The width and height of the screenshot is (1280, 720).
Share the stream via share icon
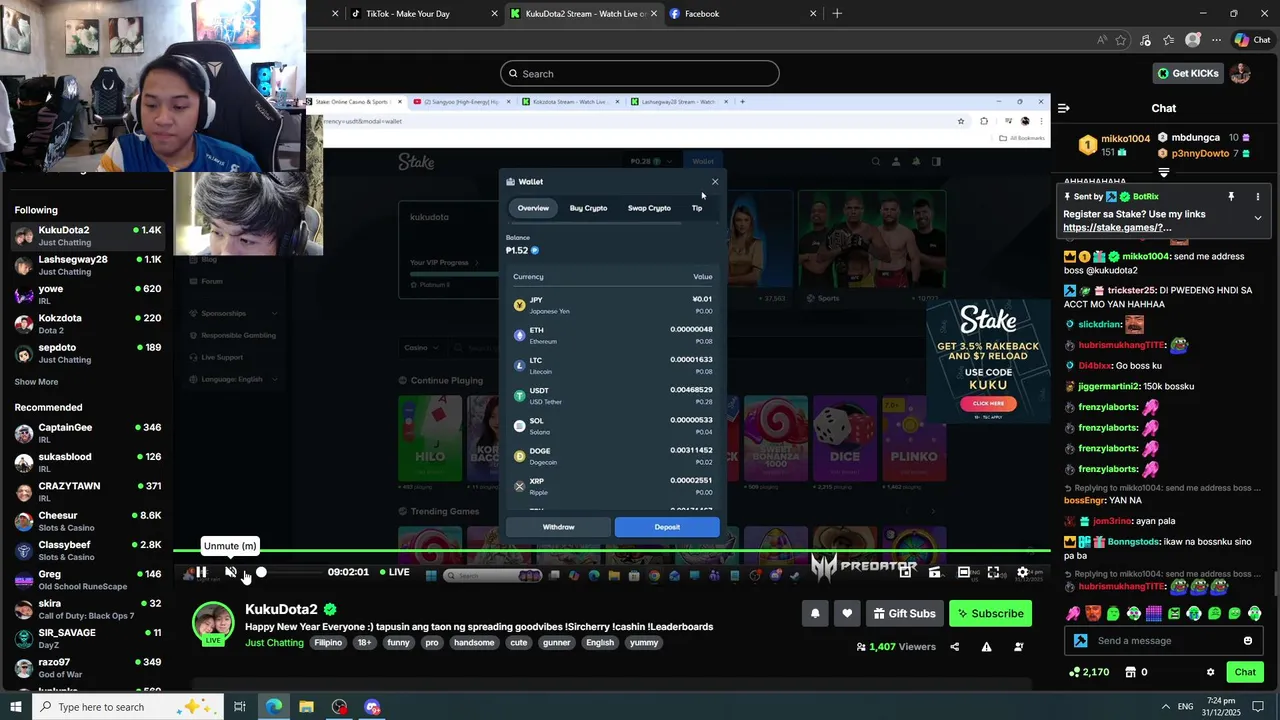(x=954, y=647)
